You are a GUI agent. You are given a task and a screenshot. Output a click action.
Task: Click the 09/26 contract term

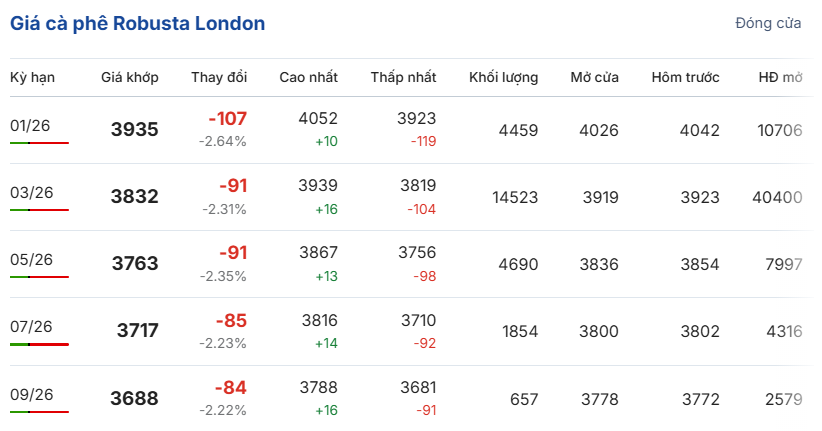(30, 394)
